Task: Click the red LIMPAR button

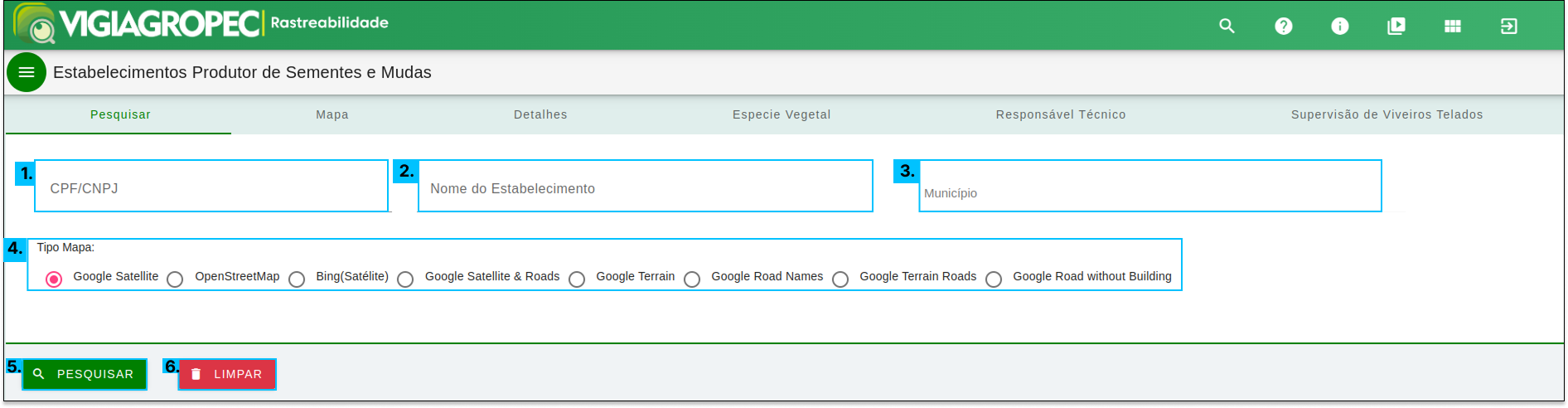Action: point(227,374)
